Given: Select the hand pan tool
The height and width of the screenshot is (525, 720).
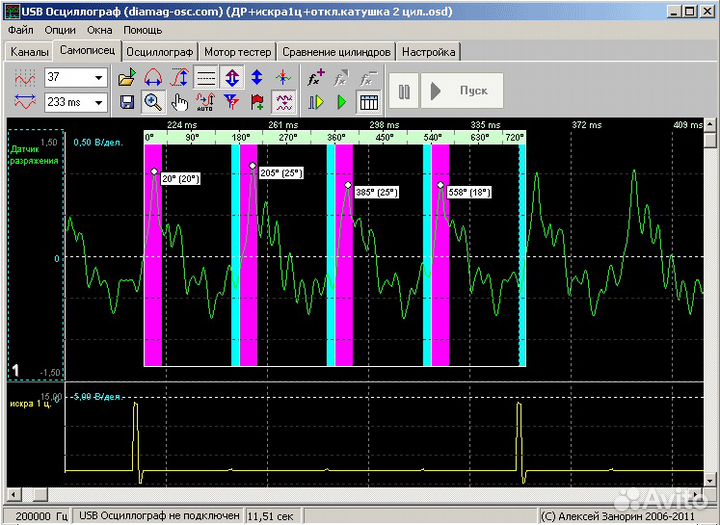Looking at the screenshot, I should click(x=180, y=102).
